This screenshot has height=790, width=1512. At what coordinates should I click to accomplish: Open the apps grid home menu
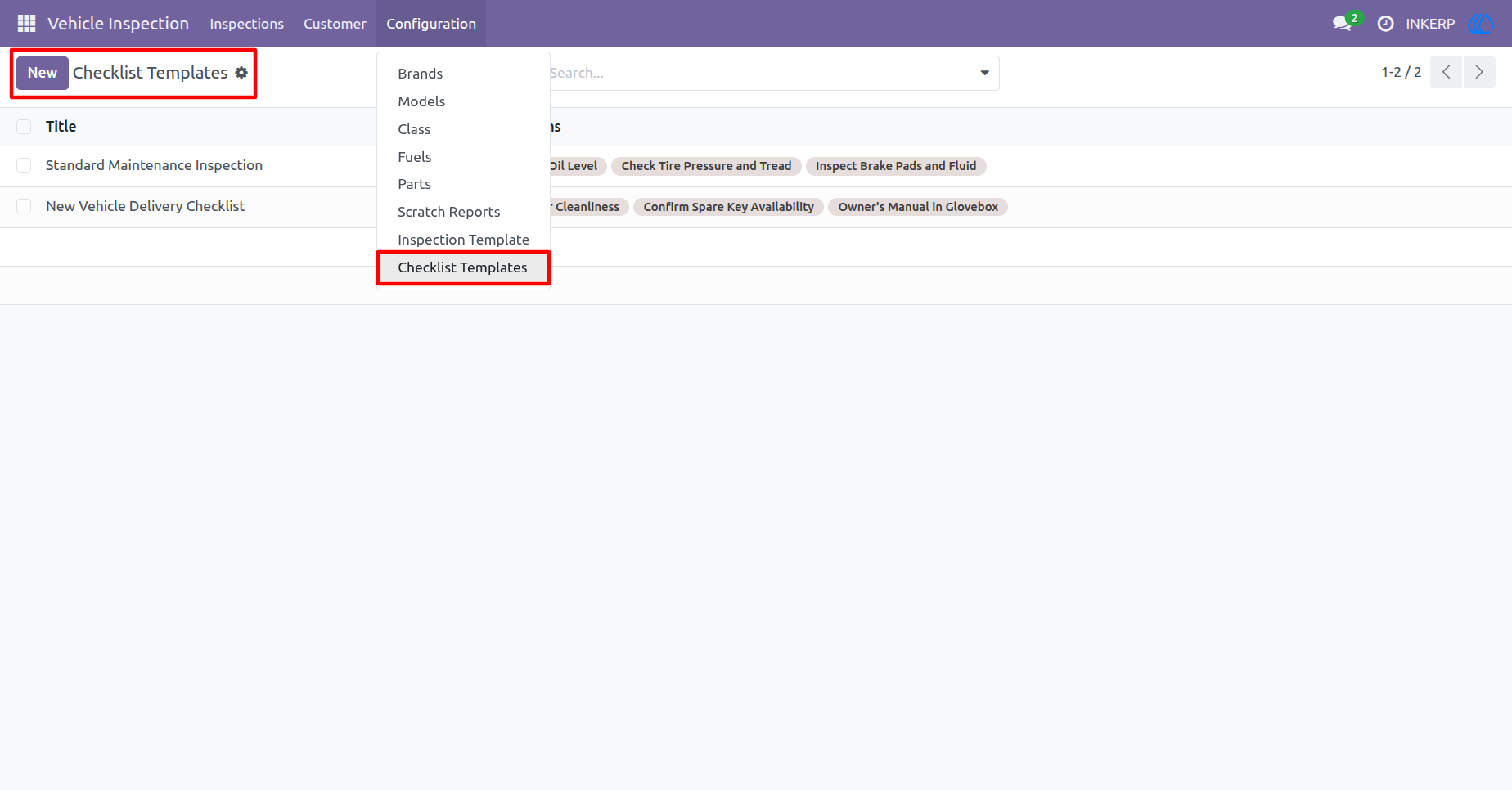pyautogui.click(x=26, y=24)
